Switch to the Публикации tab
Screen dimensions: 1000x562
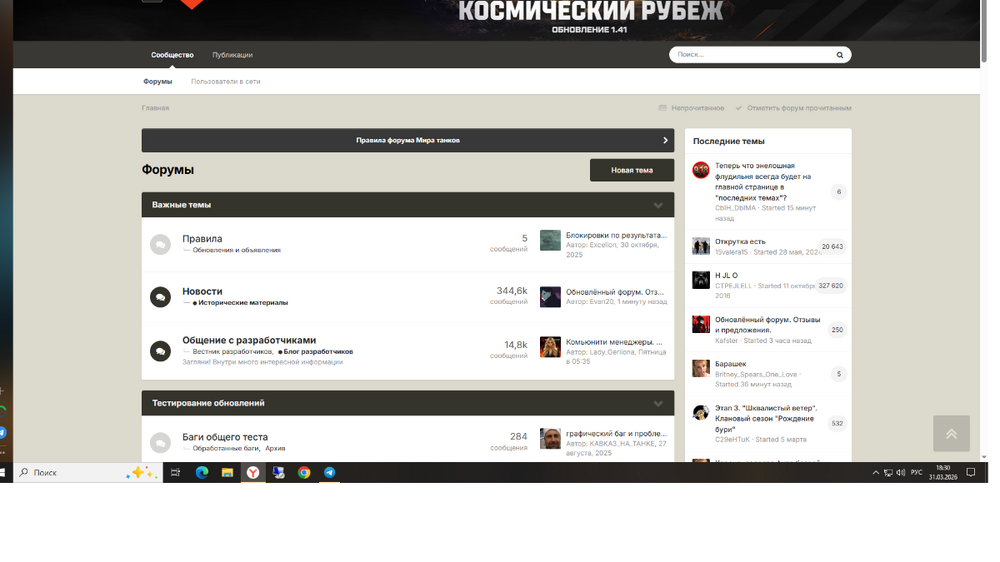tap(232, 55)
